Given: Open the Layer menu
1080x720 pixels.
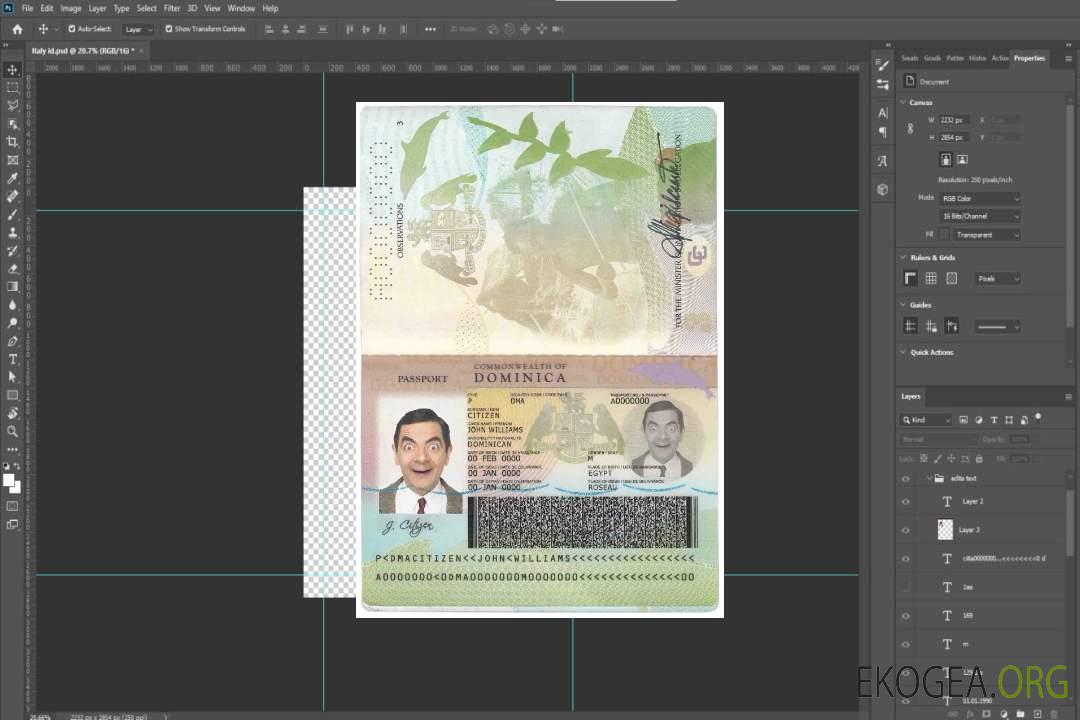Looking at the screenshot, I should tap(97, 8).
